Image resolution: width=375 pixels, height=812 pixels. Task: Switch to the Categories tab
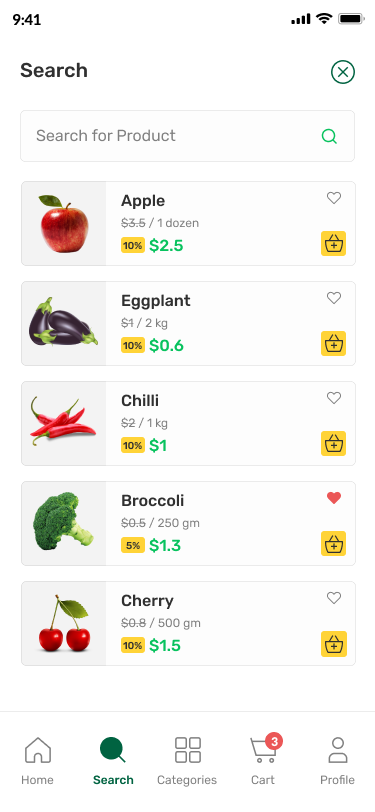187,761
